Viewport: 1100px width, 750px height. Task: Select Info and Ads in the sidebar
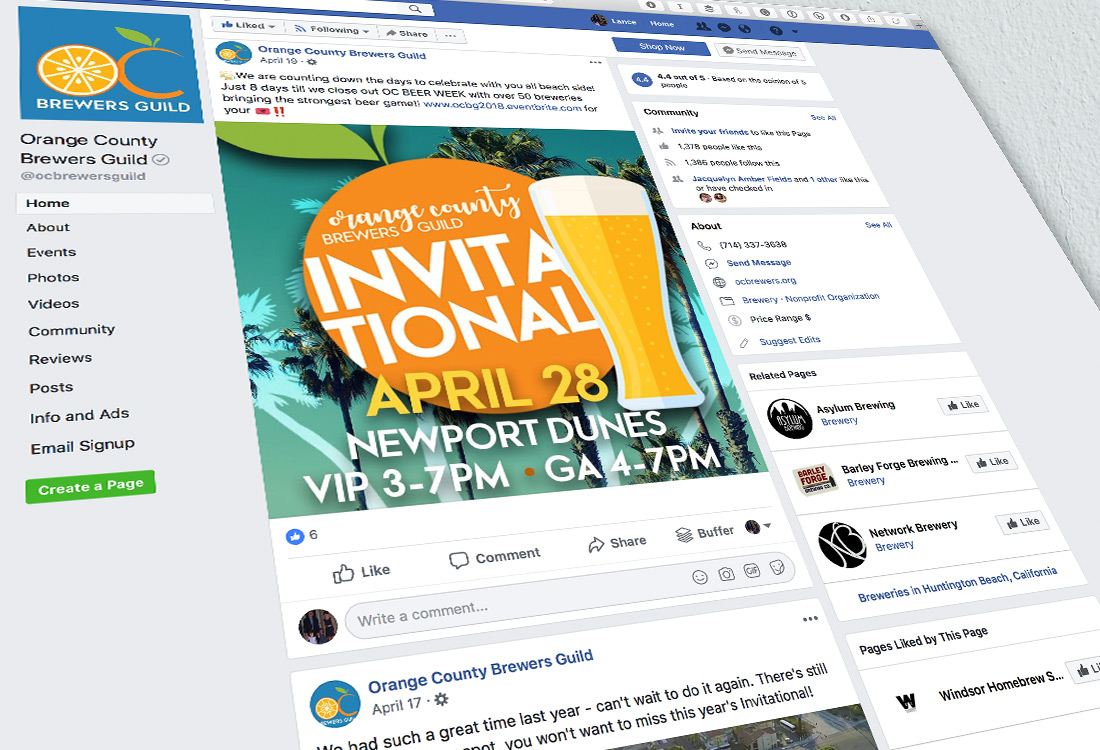(x=79, y=416)
